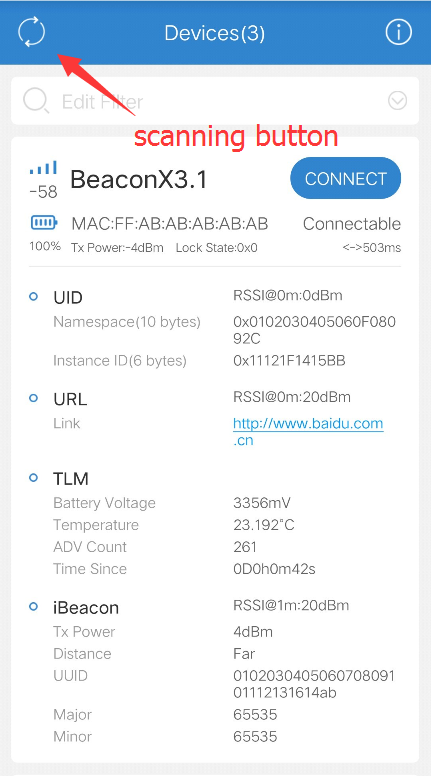This screenshot has height=776, width=431.
Task: Select the TLM section heading
Action: [x=71, y=479]
